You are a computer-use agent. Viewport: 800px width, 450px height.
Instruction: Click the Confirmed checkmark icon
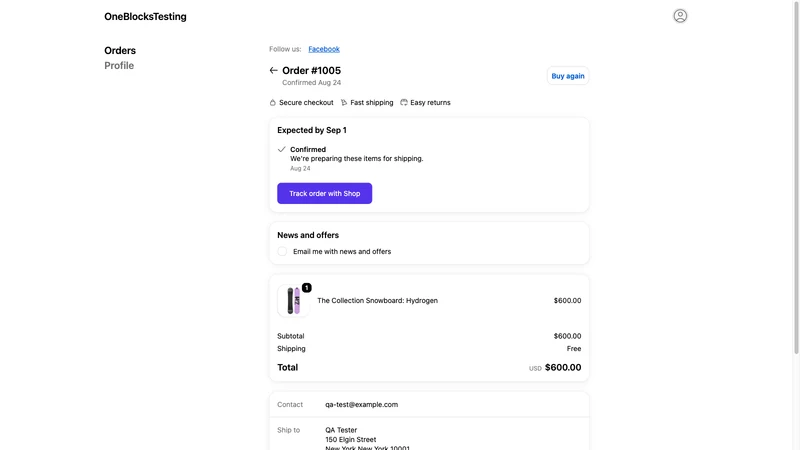(282, 149)
